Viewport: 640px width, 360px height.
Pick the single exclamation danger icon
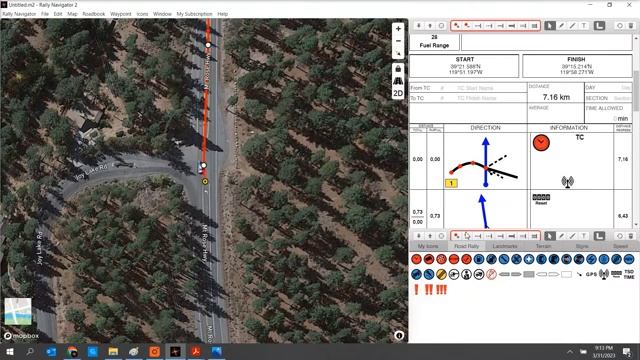416,289
